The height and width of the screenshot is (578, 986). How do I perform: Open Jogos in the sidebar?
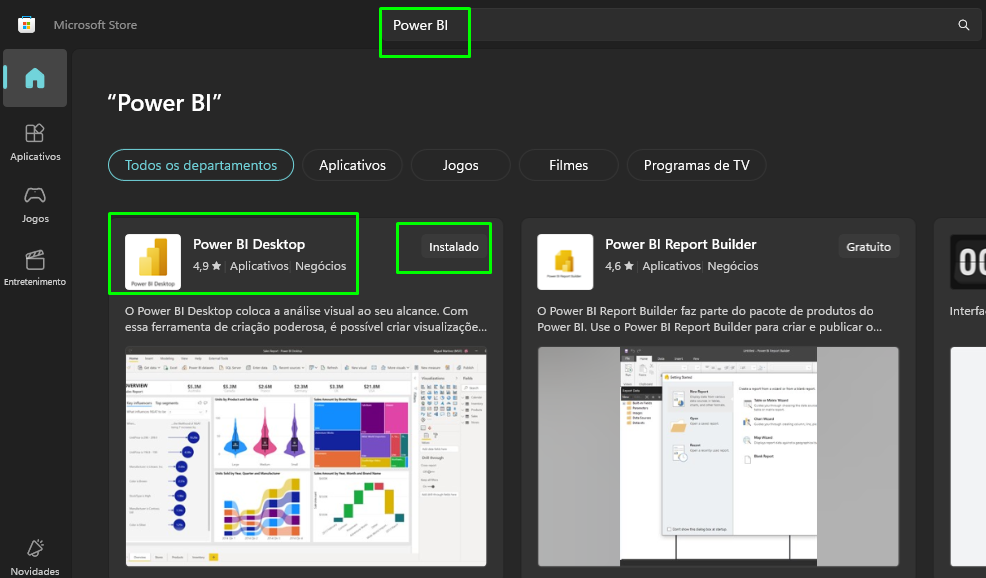(35, 205)
